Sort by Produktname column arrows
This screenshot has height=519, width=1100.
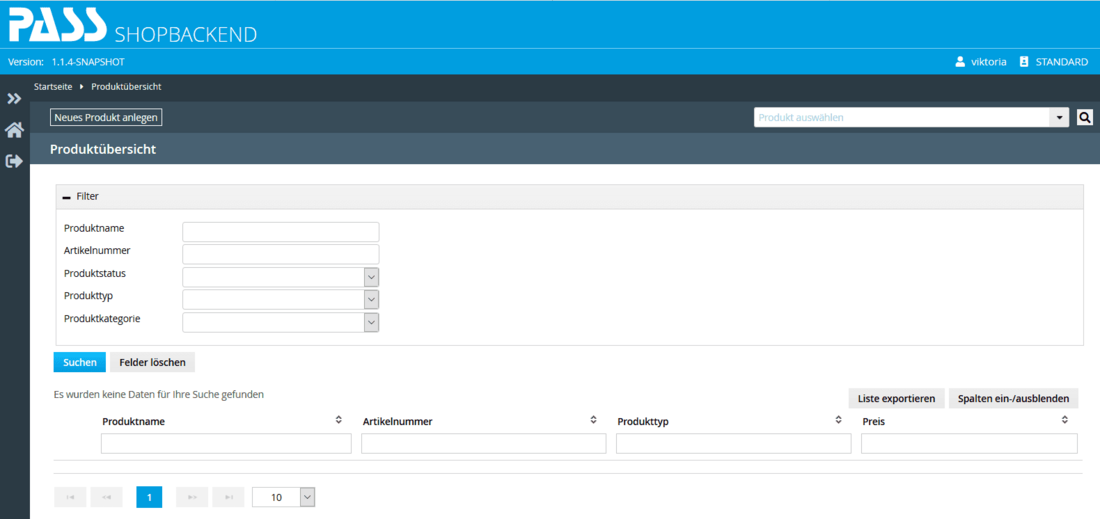[x=339, y=419]
